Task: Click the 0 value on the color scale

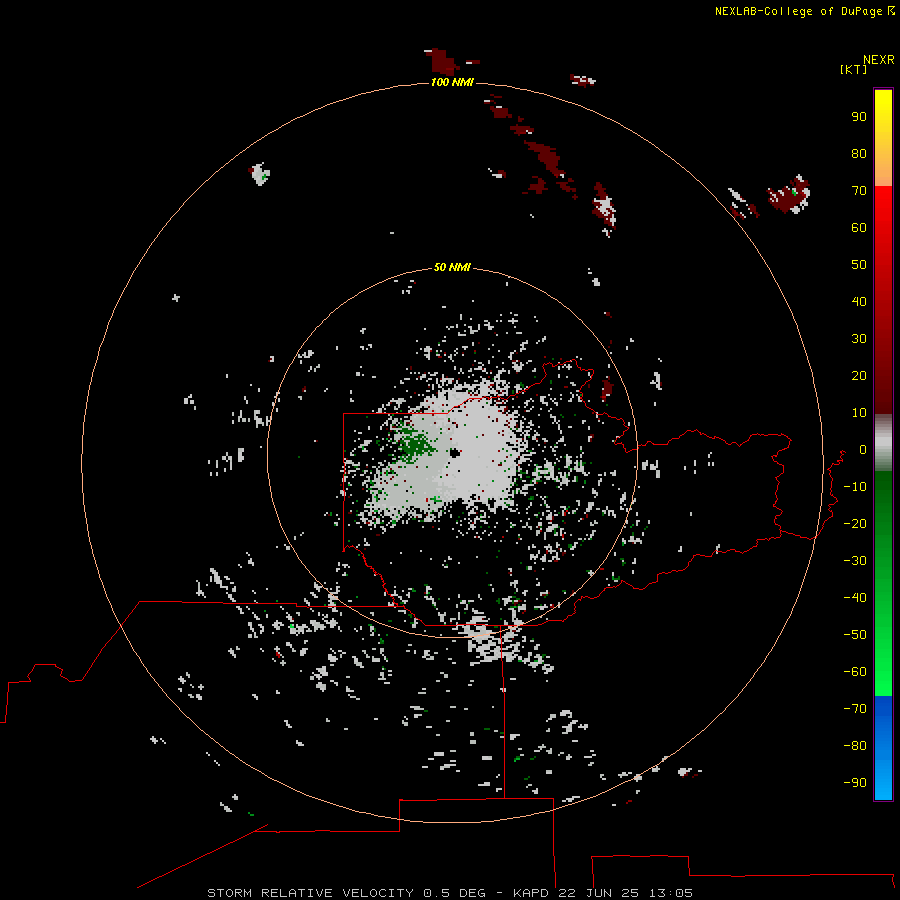Action: click(862, 449)
